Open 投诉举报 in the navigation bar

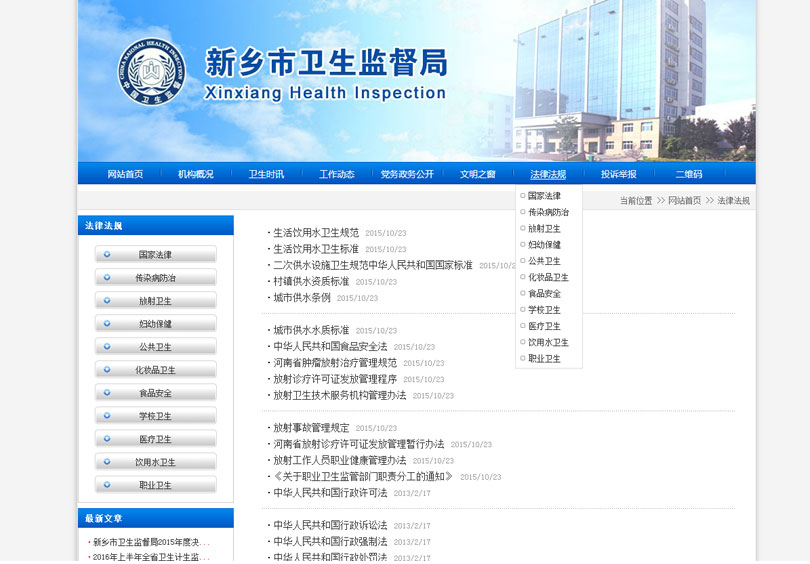coord(618,174)
